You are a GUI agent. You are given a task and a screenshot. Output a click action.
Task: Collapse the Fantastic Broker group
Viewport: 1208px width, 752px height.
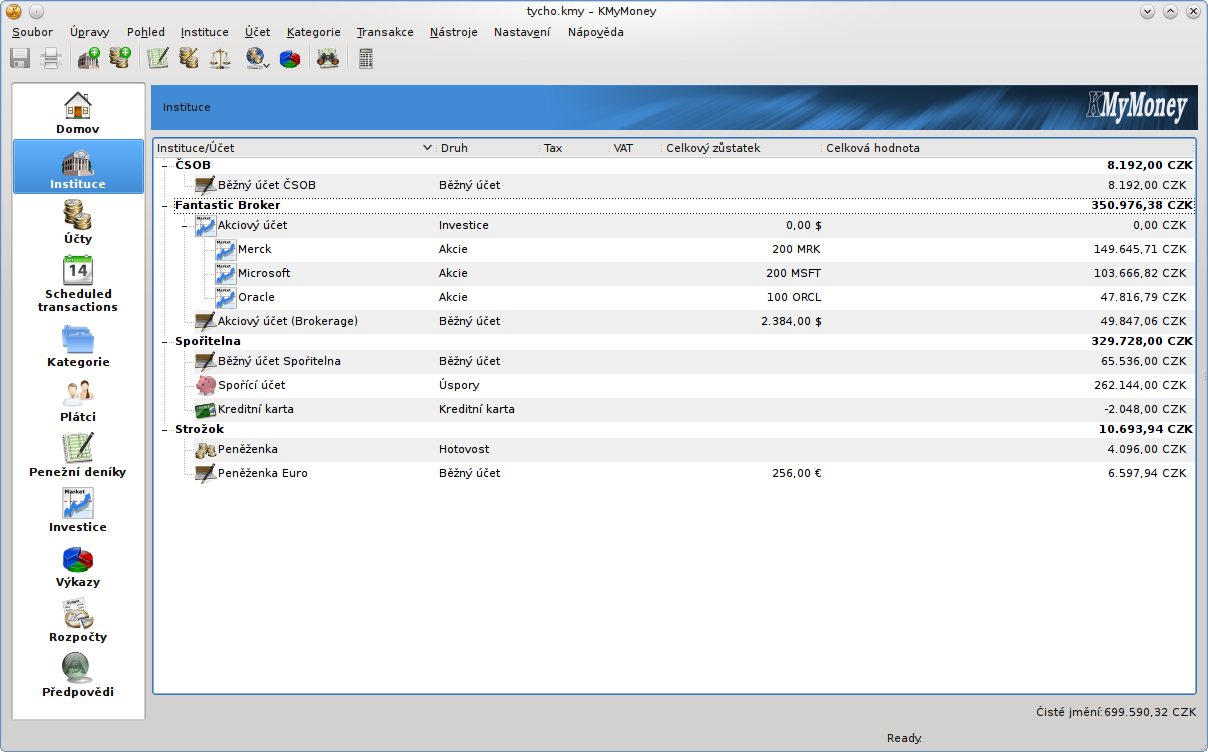164,205
